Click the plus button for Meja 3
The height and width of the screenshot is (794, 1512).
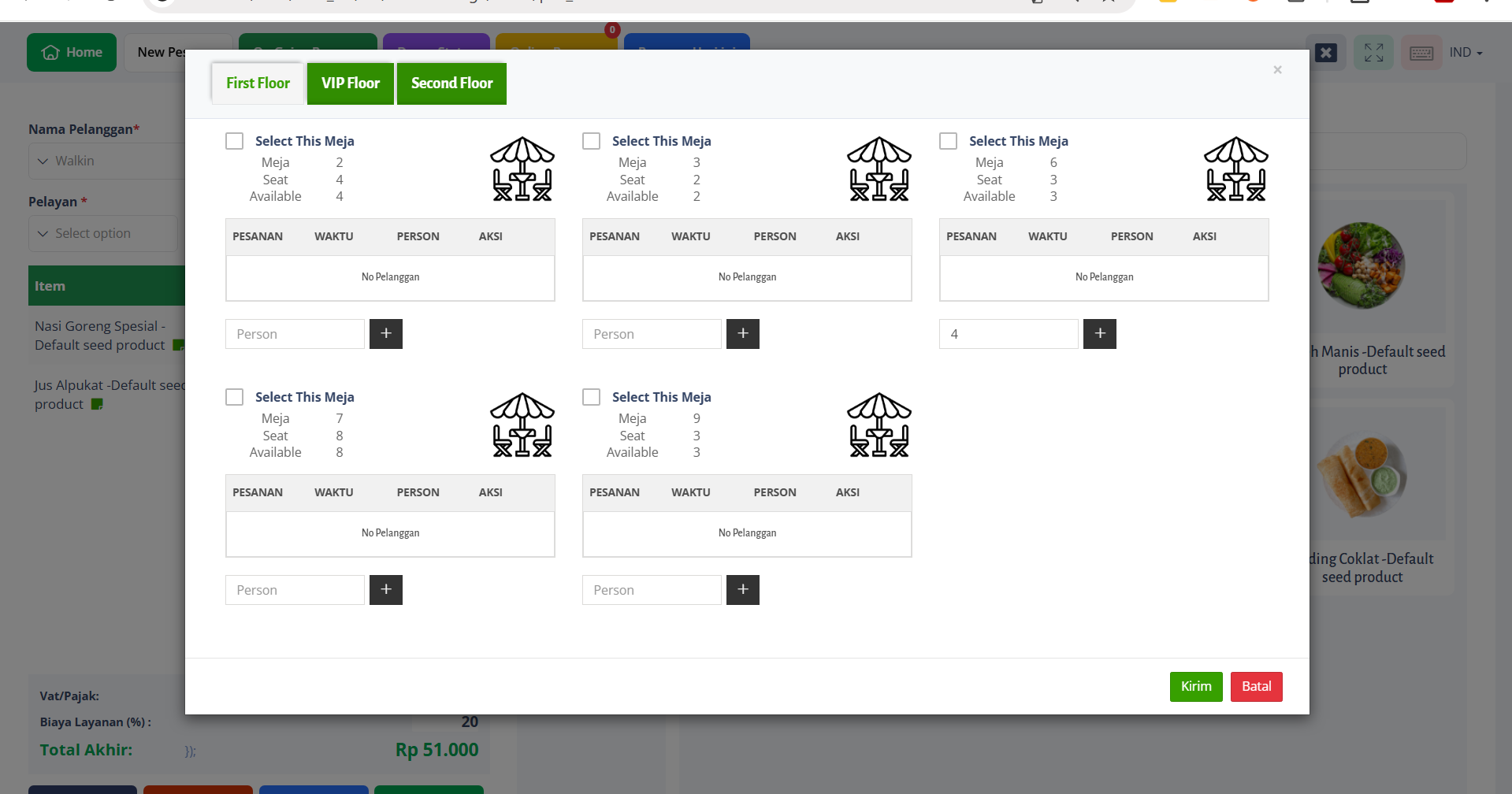click(x=742, y=334)
